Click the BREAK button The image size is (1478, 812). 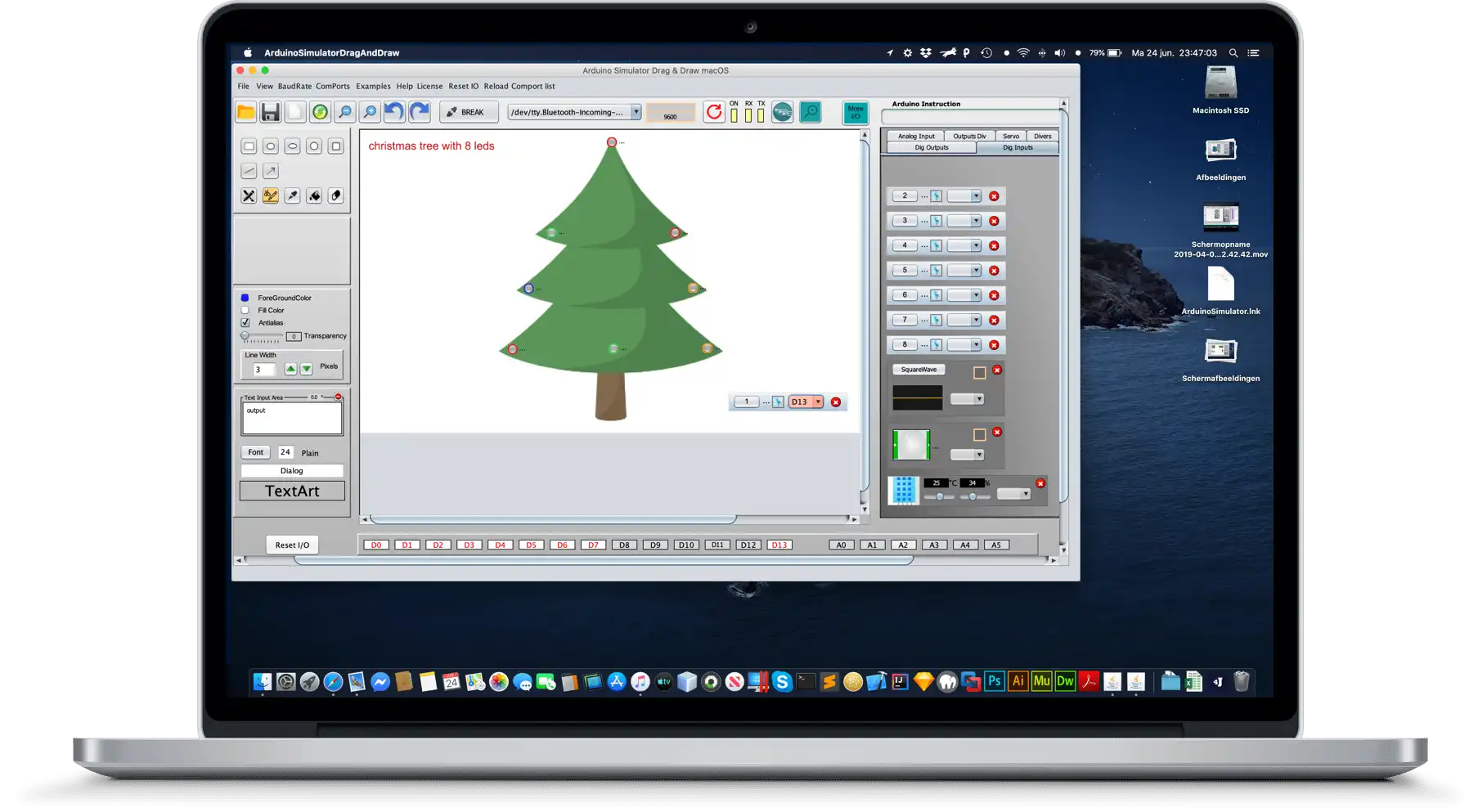[469, 112]
